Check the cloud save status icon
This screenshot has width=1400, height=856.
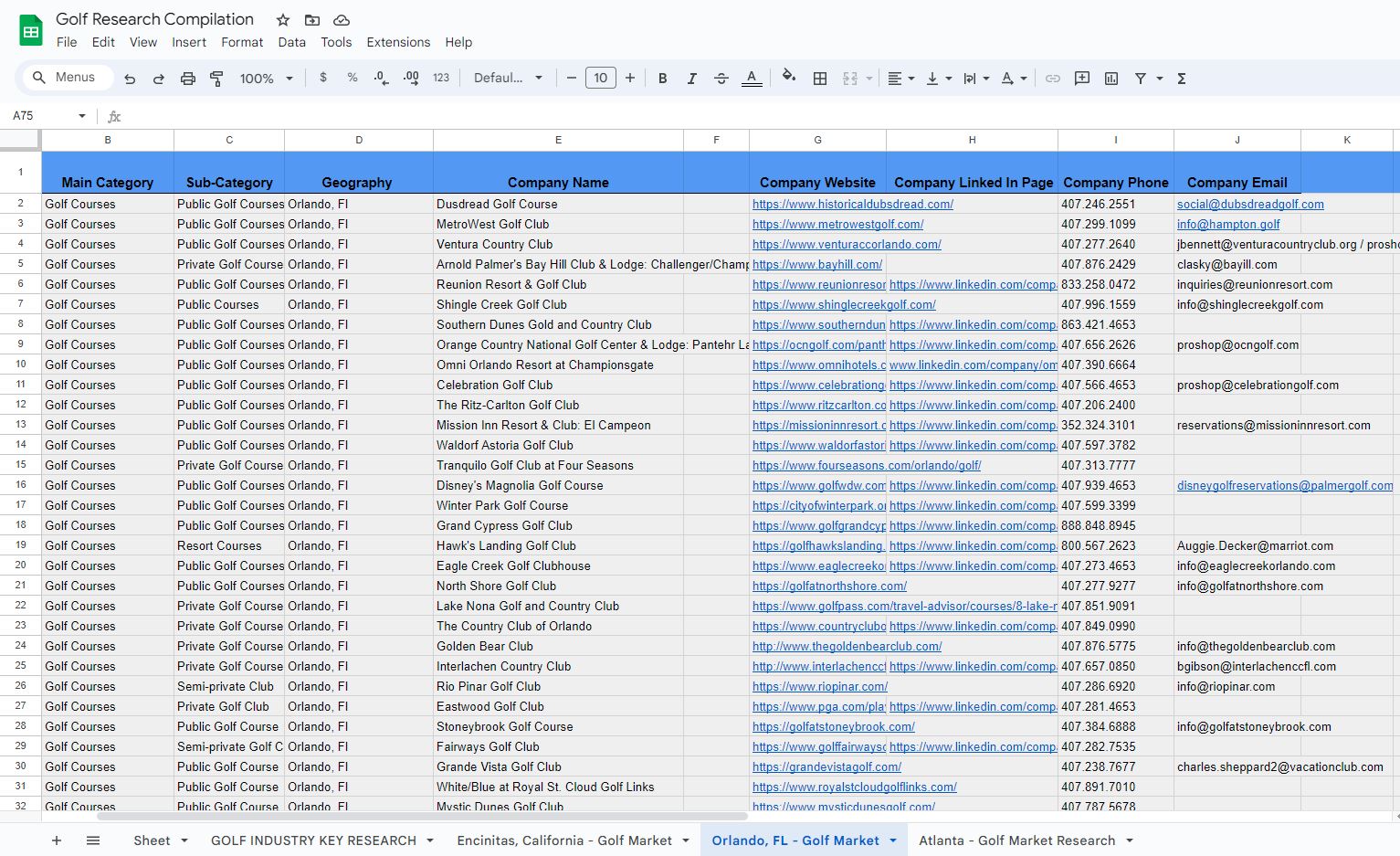[342, 20]
